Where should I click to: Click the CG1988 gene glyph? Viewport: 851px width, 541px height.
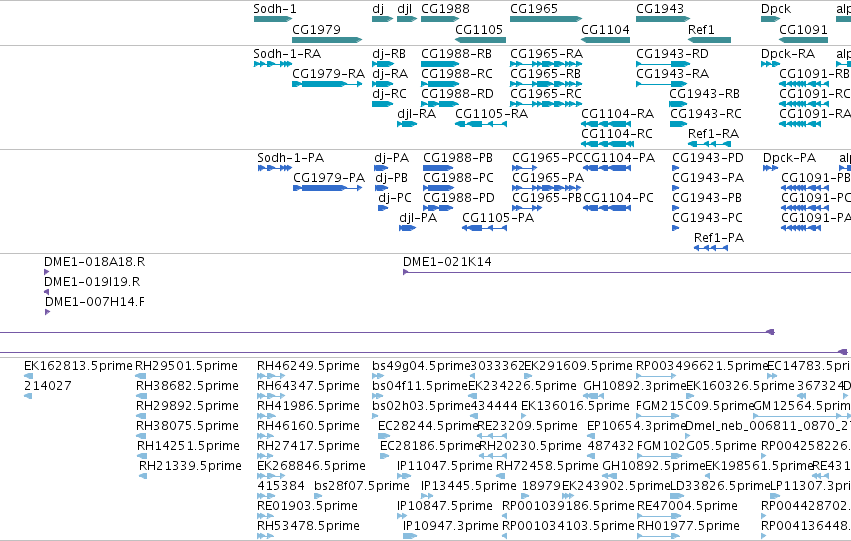(440, 19)
